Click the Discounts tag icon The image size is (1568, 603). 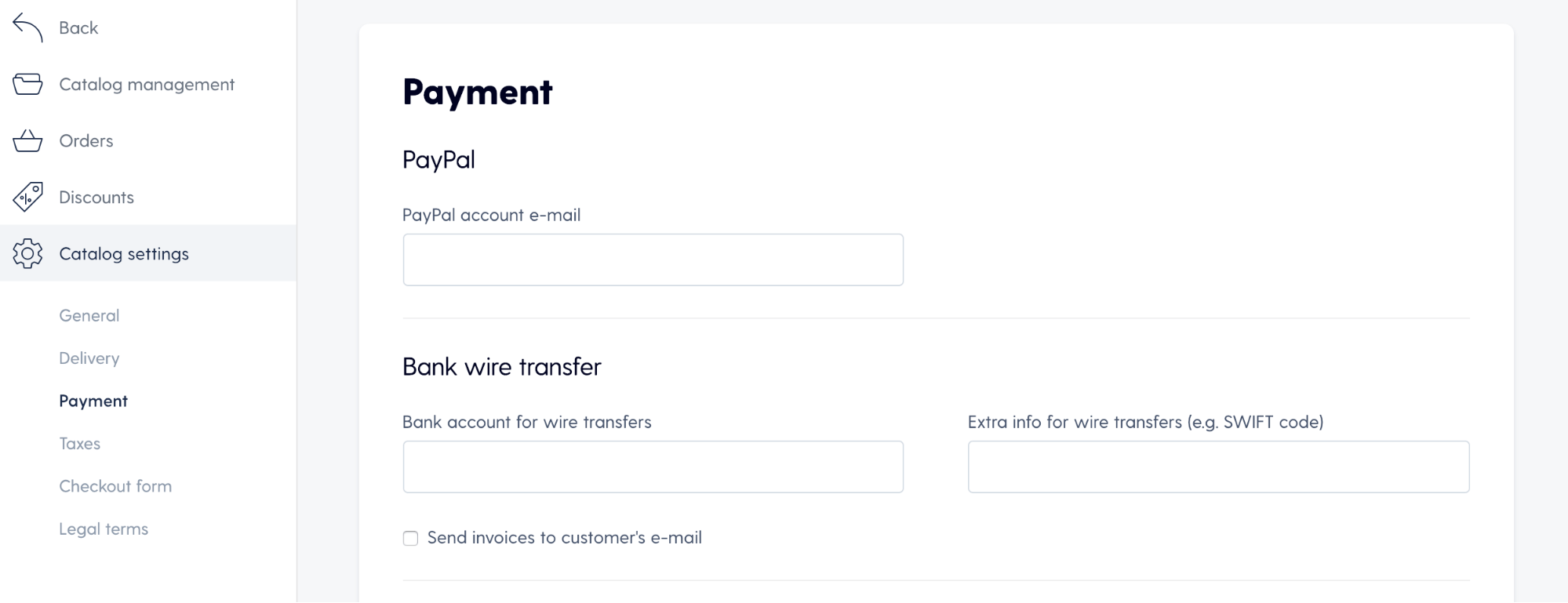(27, 197)
